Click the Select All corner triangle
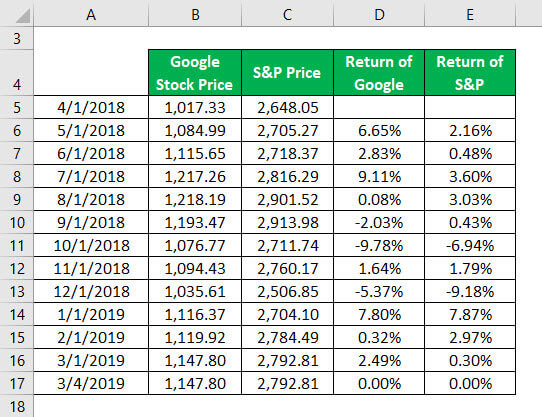Viewport: 542px width, 417px height. coord(23,16)
